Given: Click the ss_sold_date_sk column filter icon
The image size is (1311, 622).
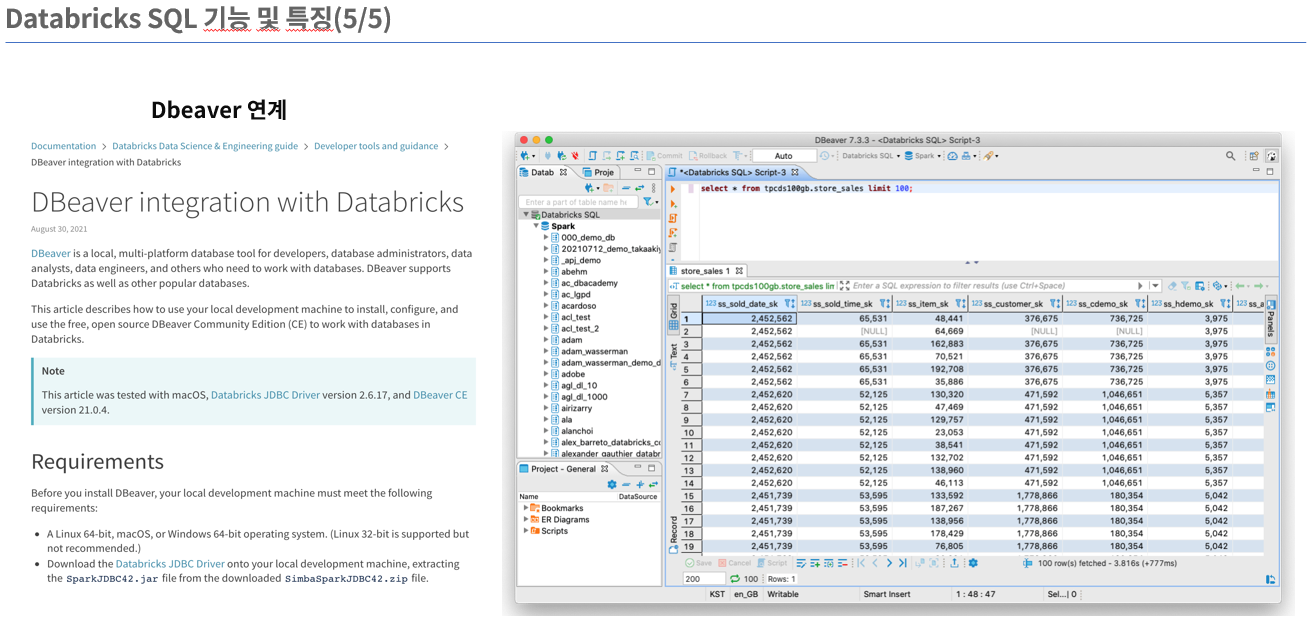Looking at the screenshot, I should (x=787, y=304).
